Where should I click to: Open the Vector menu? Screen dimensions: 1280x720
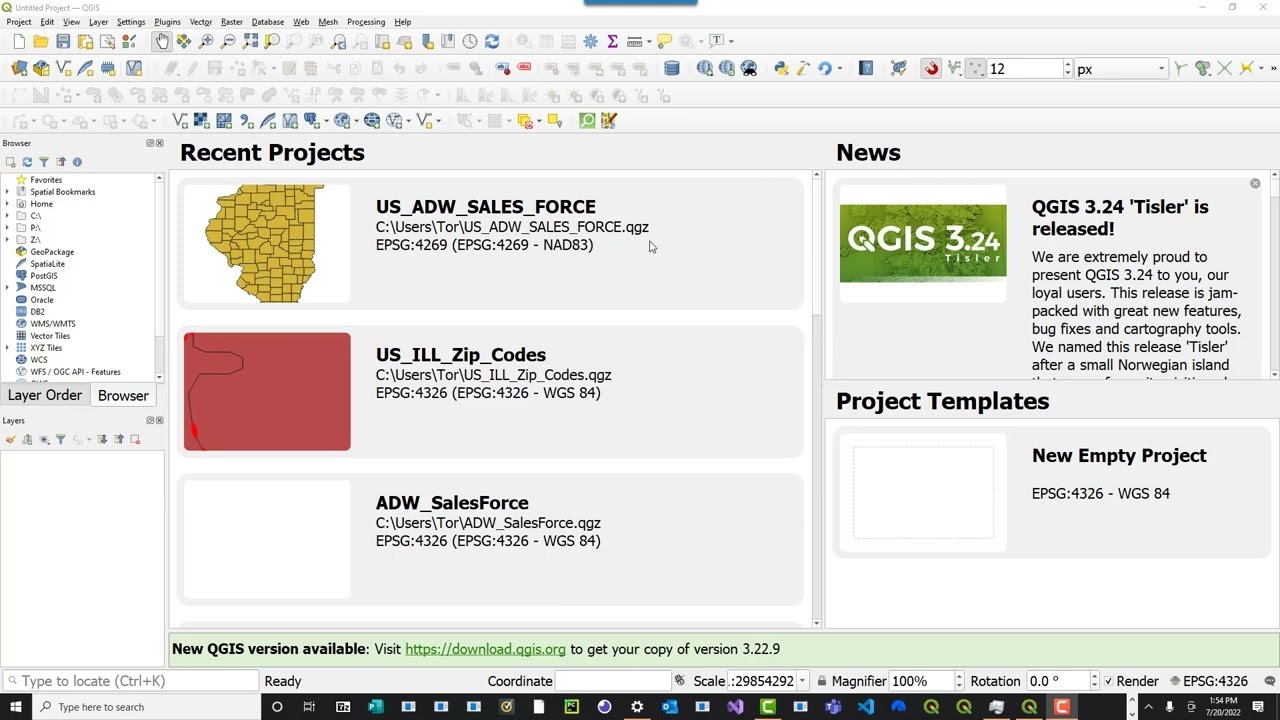(201, 22)
